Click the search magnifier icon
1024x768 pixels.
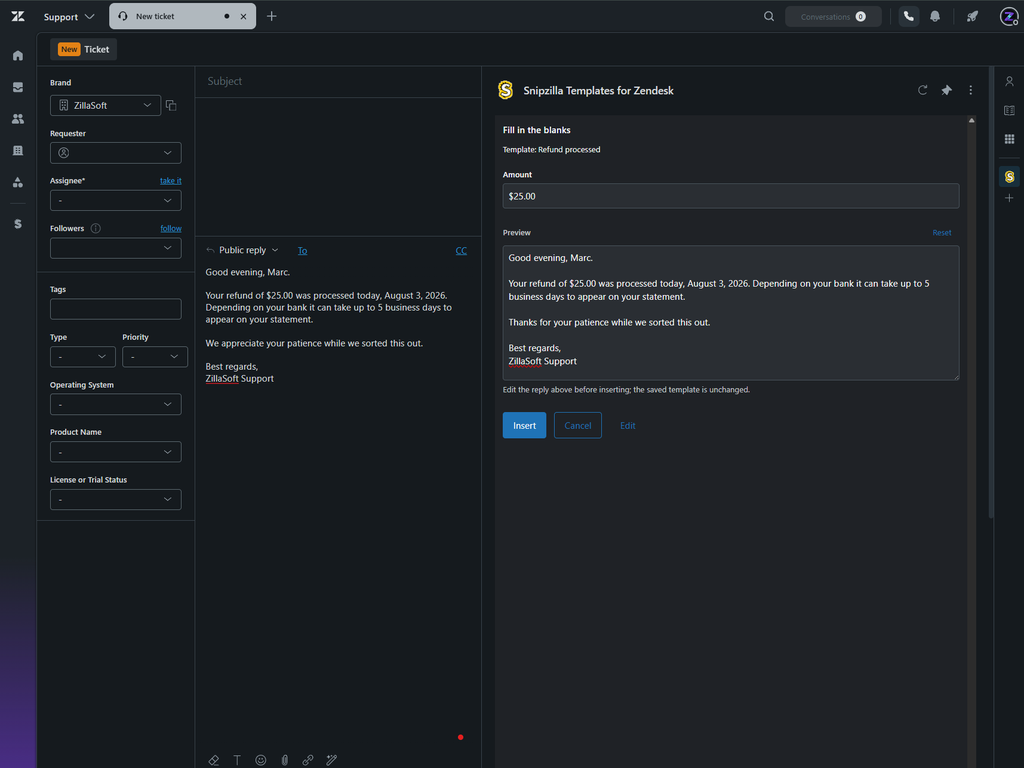point(769,16)
